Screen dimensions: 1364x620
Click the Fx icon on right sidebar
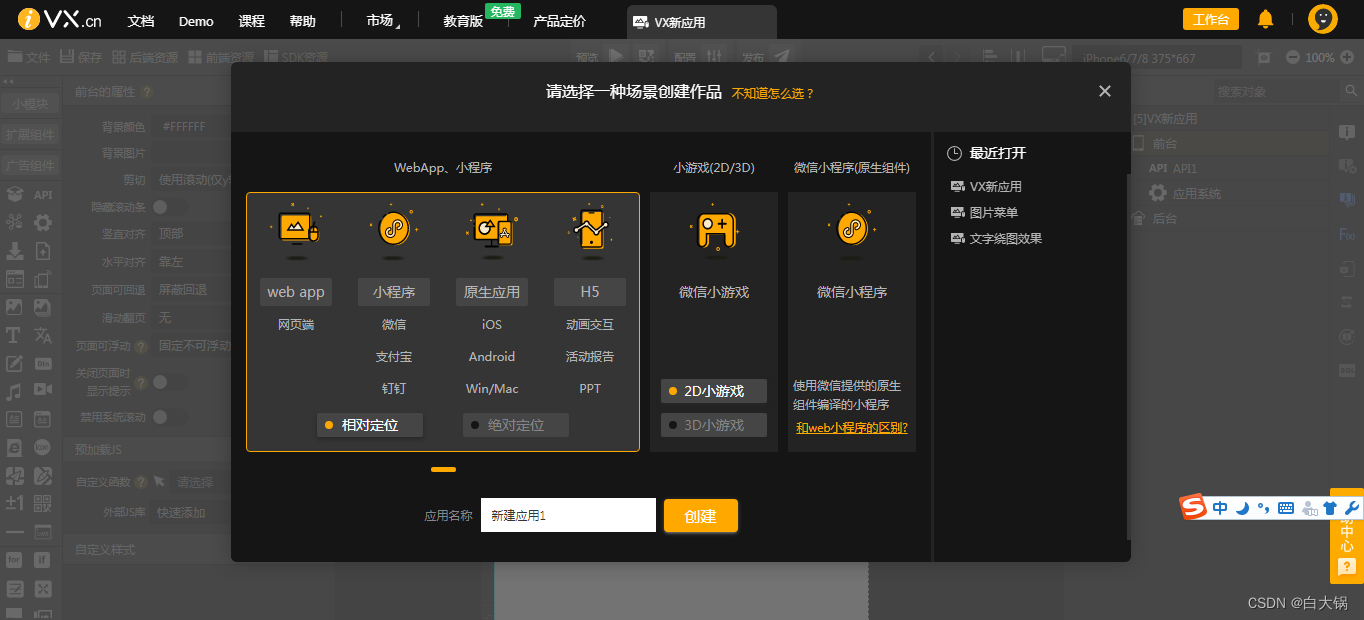(1346, 234)
